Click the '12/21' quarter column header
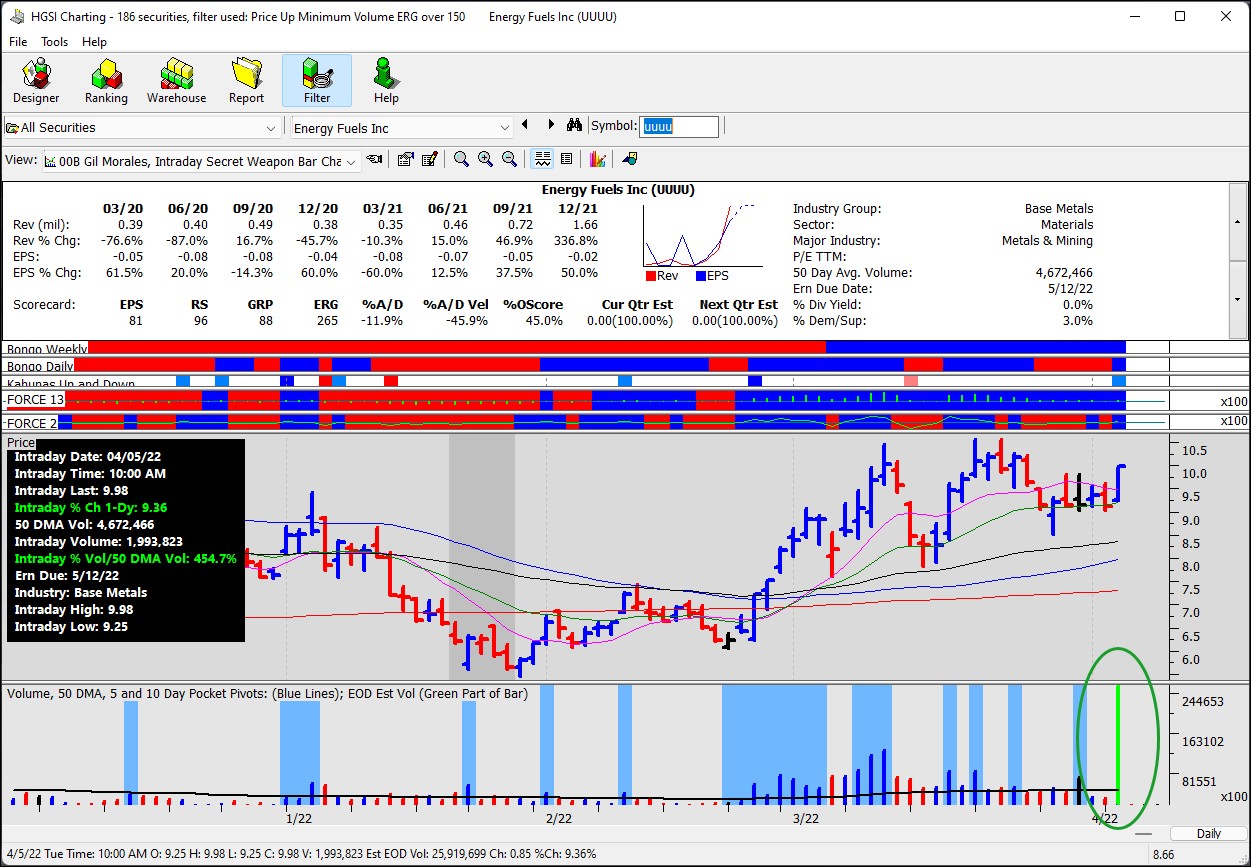The height and width of the screenshot is (867, 1251). [x=577, y=208]
